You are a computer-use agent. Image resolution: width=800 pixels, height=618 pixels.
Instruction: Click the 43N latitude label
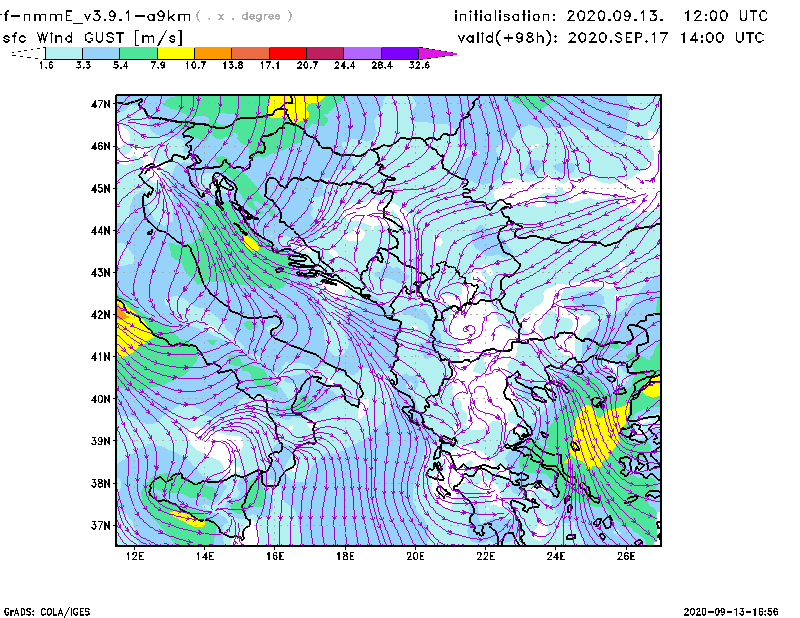click(101, 273)
